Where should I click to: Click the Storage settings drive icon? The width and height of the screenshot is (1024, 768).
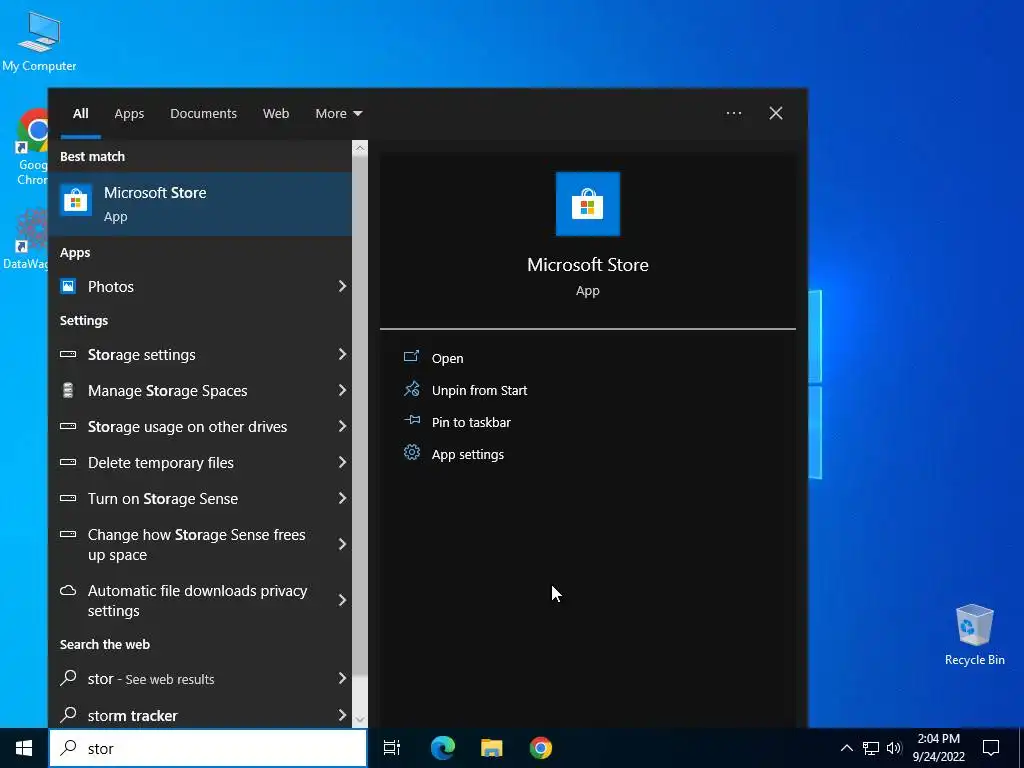[x=68, y=354]
